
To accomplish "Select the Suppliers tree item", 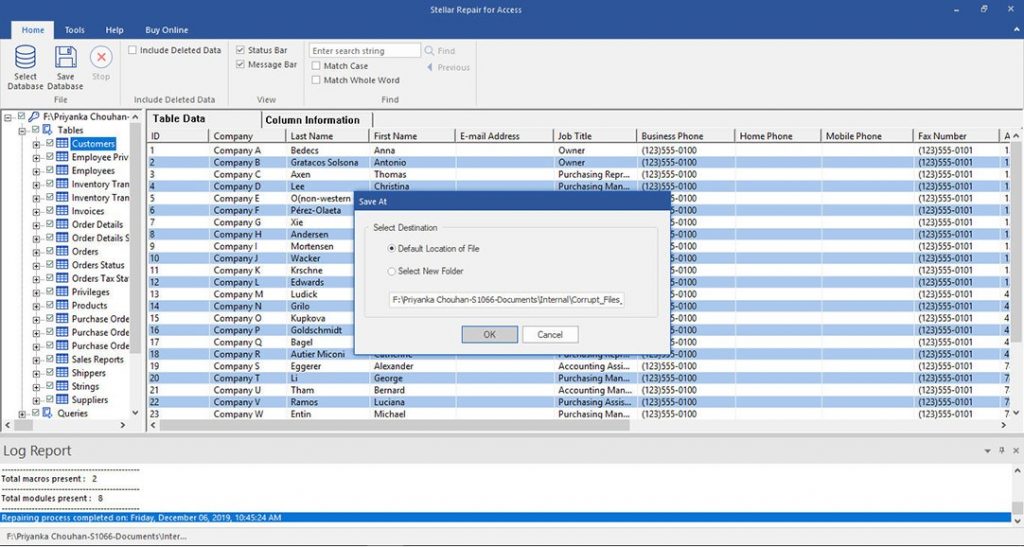I will tap(89, 399).
